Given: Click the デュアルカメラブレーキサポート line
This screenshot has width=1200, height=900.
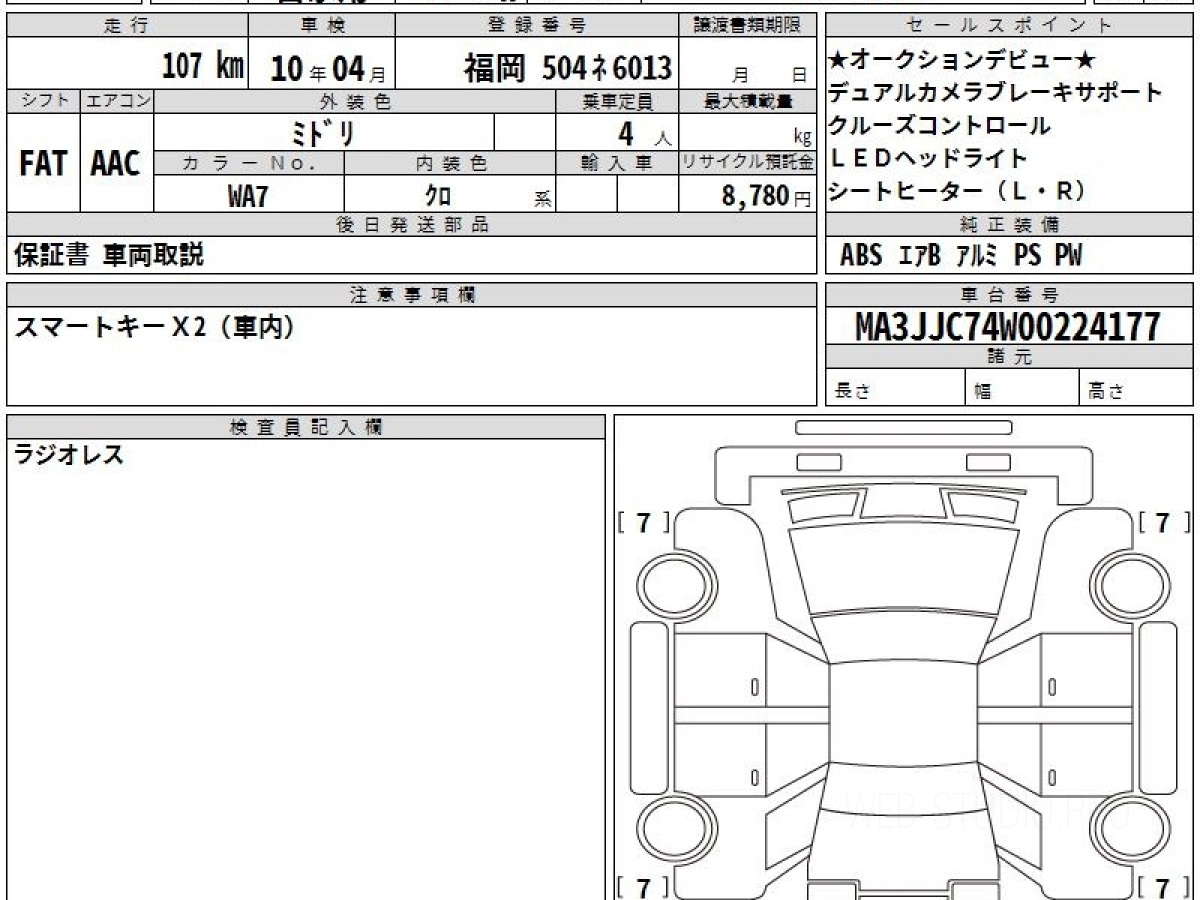Looking at the screenshot, I should 995,92.
